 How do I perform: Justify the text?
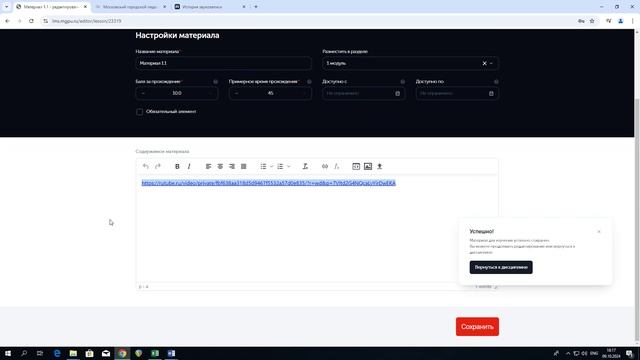coord(244,166)
